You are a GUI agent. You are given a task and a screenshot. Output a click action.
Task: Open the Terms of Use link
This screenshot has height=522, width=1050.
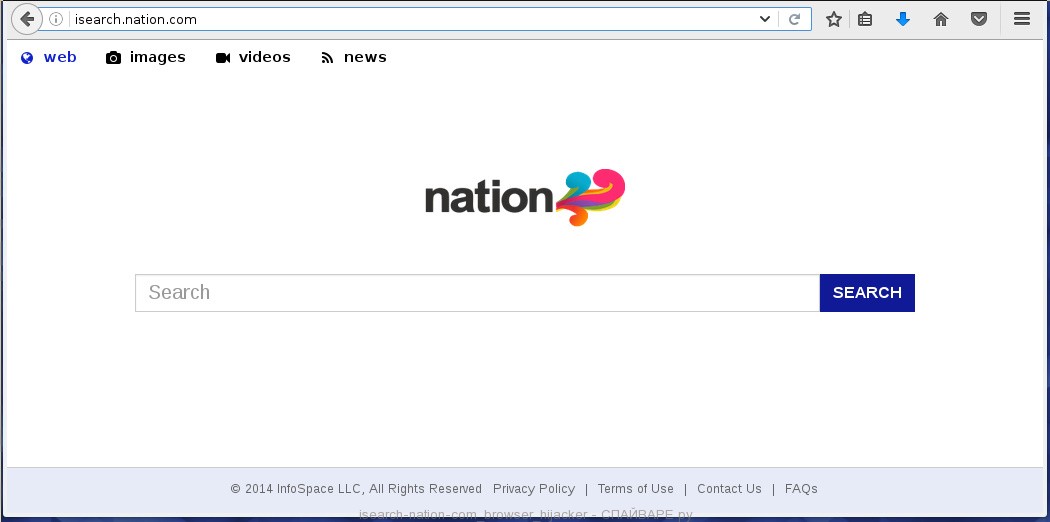click(x=636, y=489)
